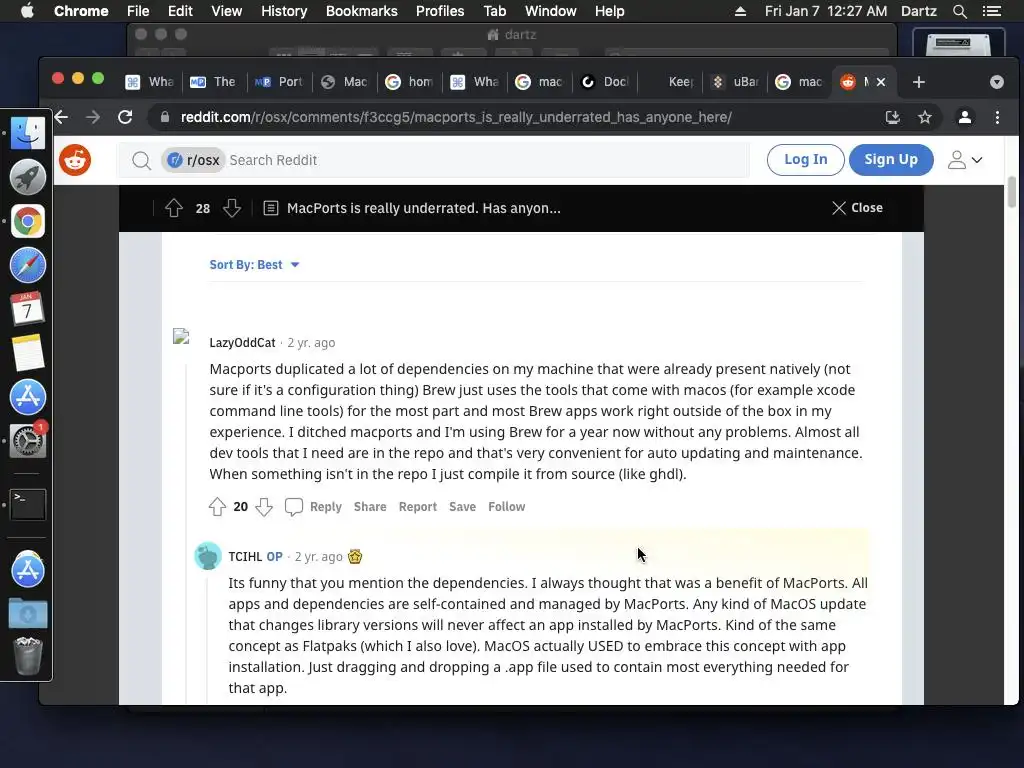Screen dimensions: 1024x768
Task: Share LazyOddCat's comment
Action: (x=370, y=507)
